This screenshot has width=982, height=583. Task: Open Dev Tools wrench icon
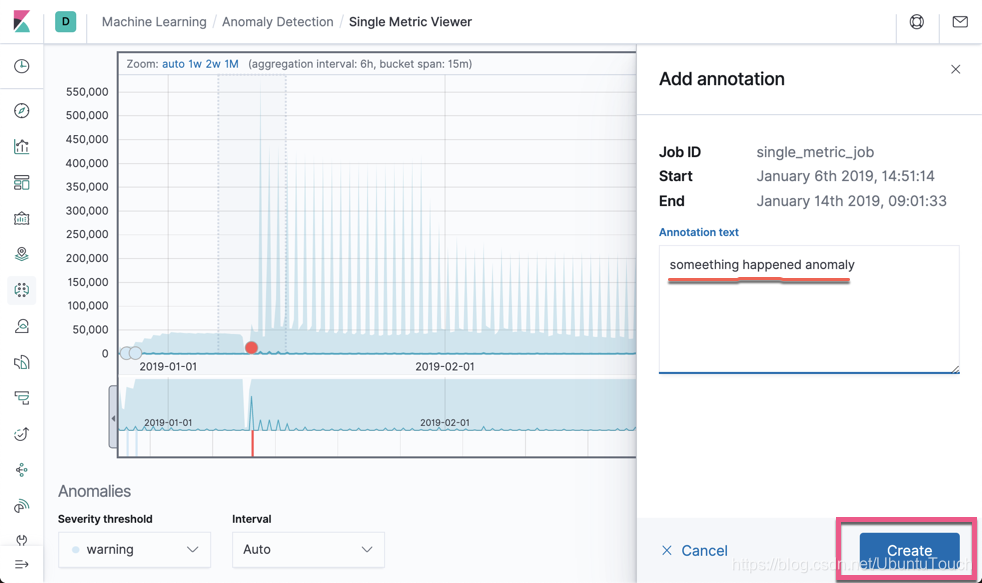(x=21, y=539)
